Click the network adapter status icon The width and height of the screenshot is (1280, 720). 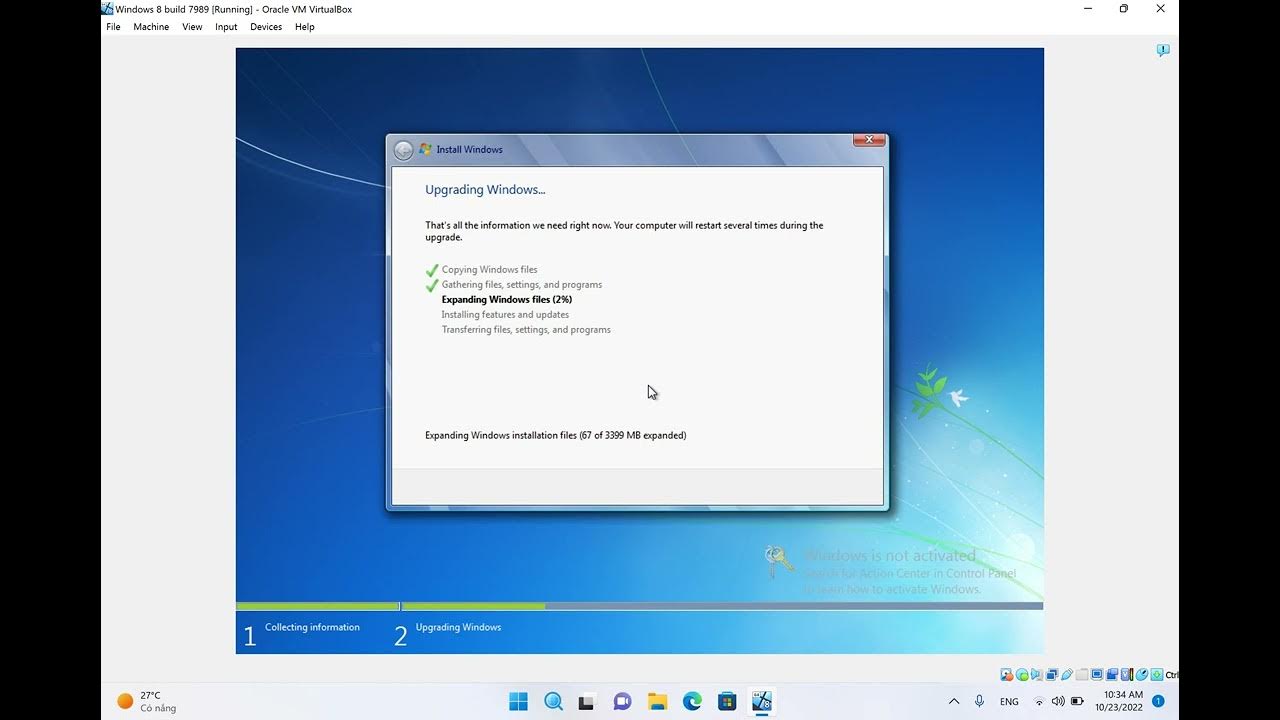pyautogui.click(x=1052, y=675)
